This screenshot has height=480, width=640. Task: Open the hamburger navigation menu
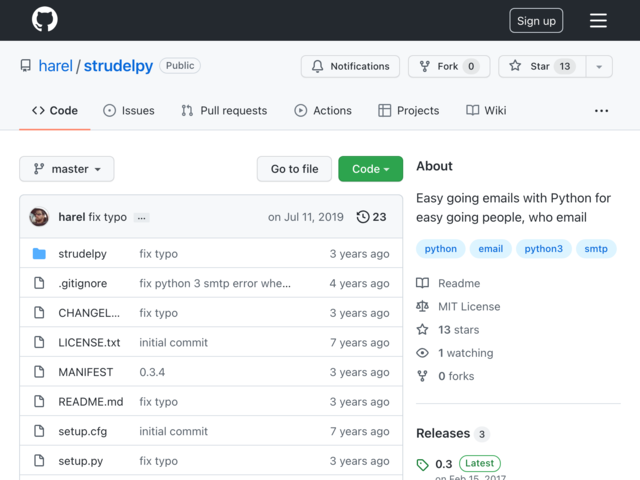tap(598, 20)
